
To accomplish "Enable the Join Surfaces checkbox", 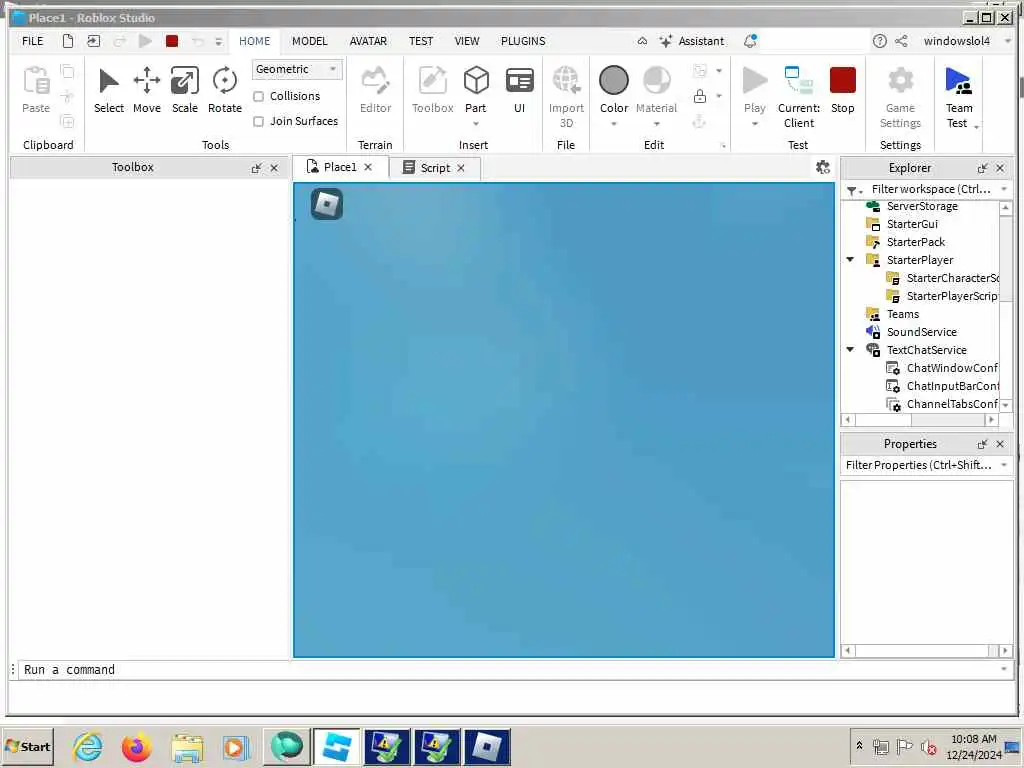I will click(259, 121).
